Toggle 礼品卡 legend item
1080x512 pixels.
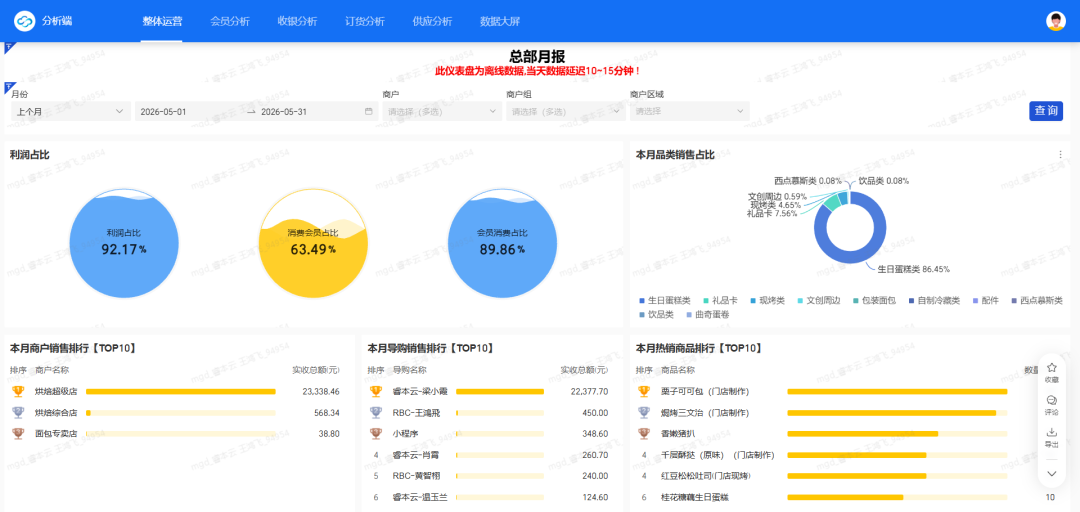721,300
